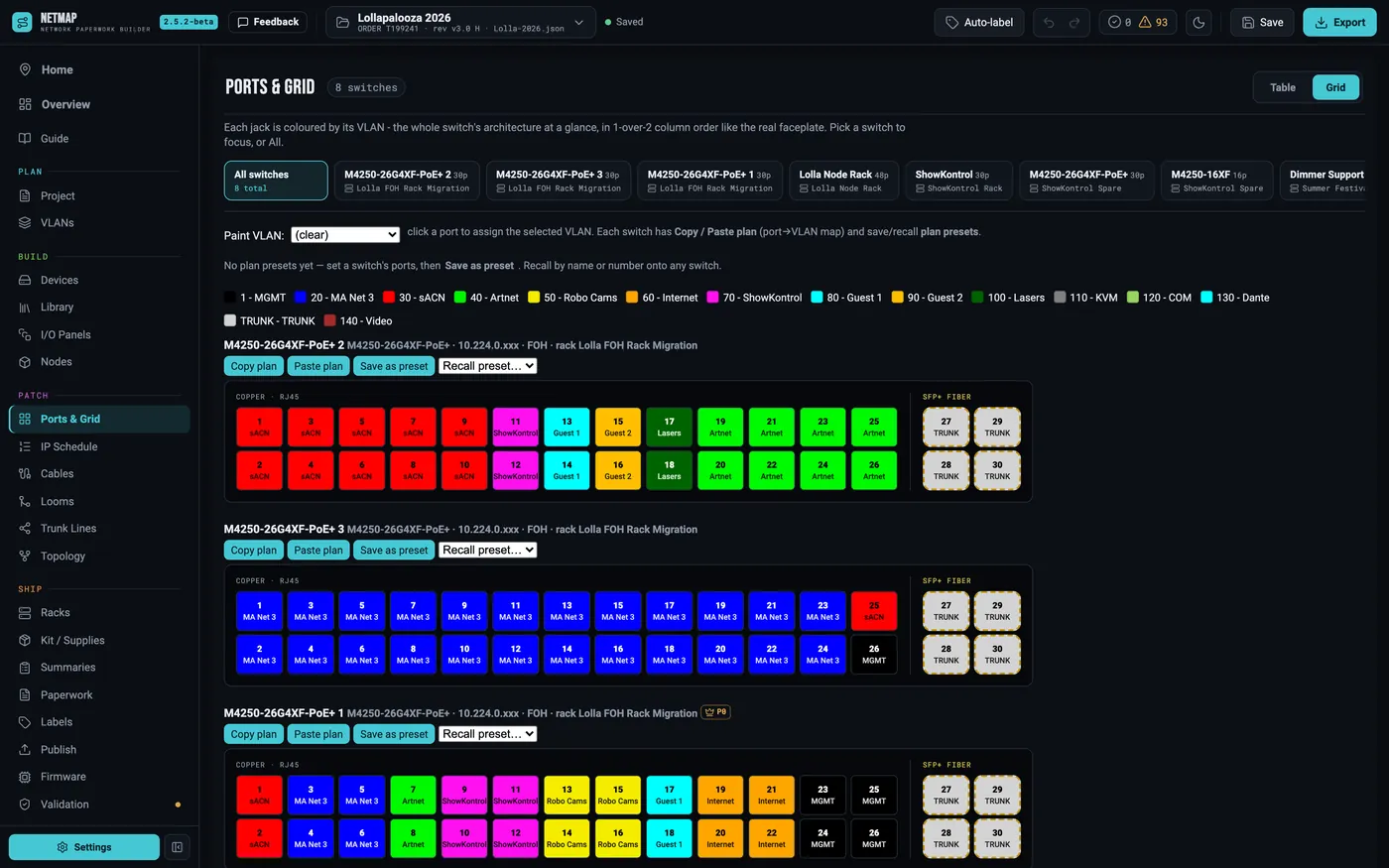Click the Publish upload icon

[25, 750]
